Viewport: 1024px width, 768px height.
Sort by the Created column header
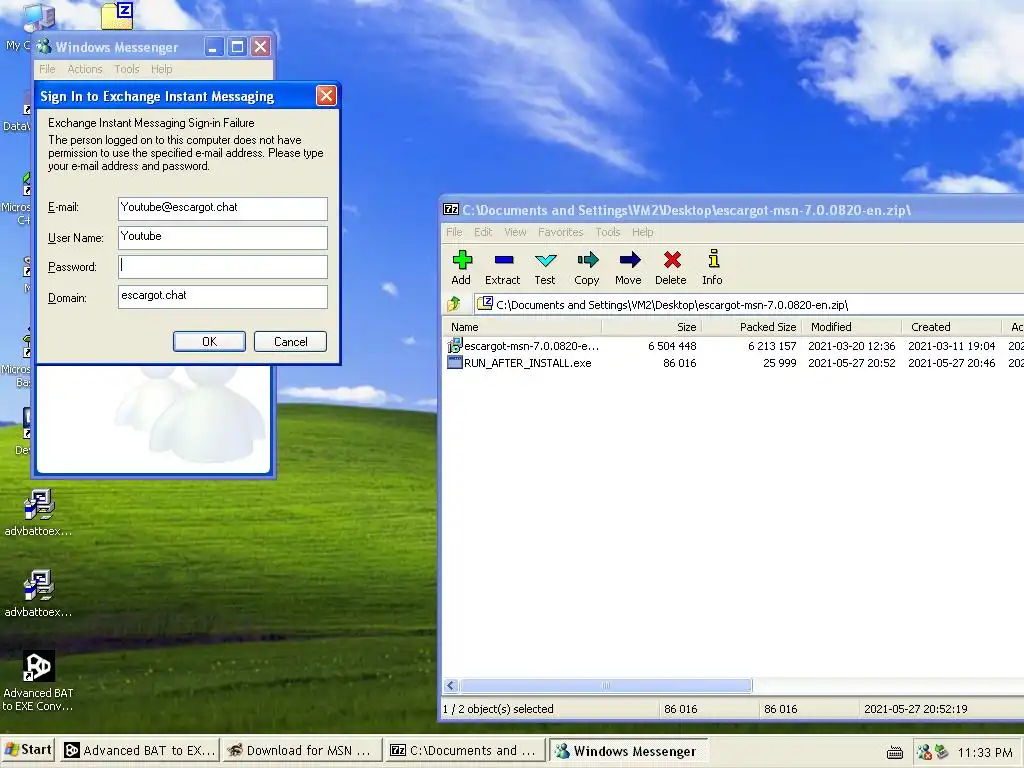pos(952,327)
